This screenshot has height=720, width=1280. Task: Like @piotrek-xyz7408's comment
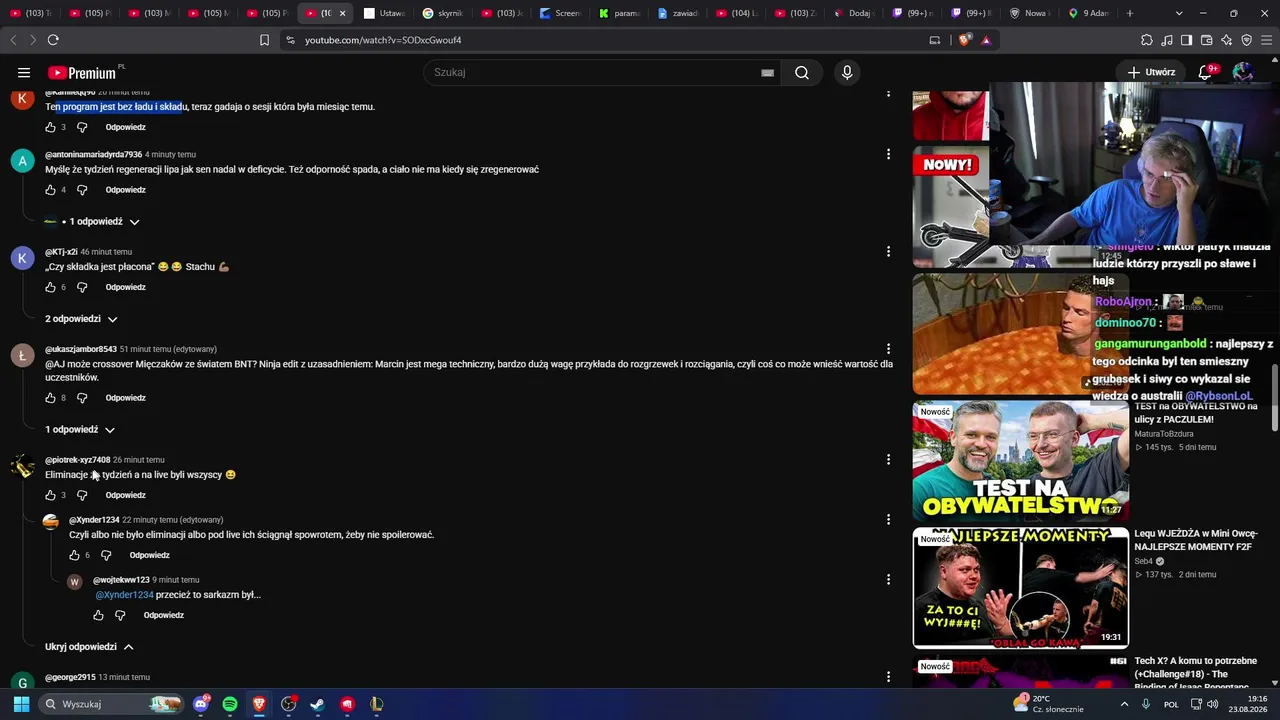pos(50,495)
